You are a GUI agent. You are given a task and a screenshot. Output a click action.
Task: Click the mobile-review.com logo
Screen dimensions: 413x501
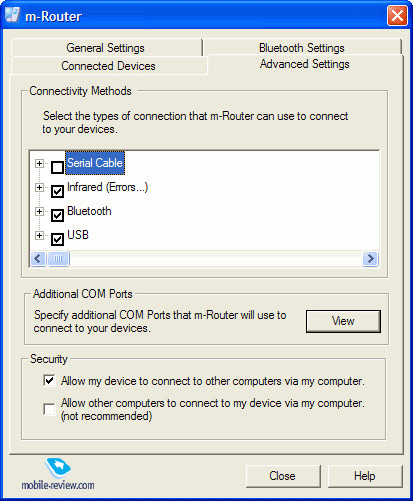[x=58, y=475]
